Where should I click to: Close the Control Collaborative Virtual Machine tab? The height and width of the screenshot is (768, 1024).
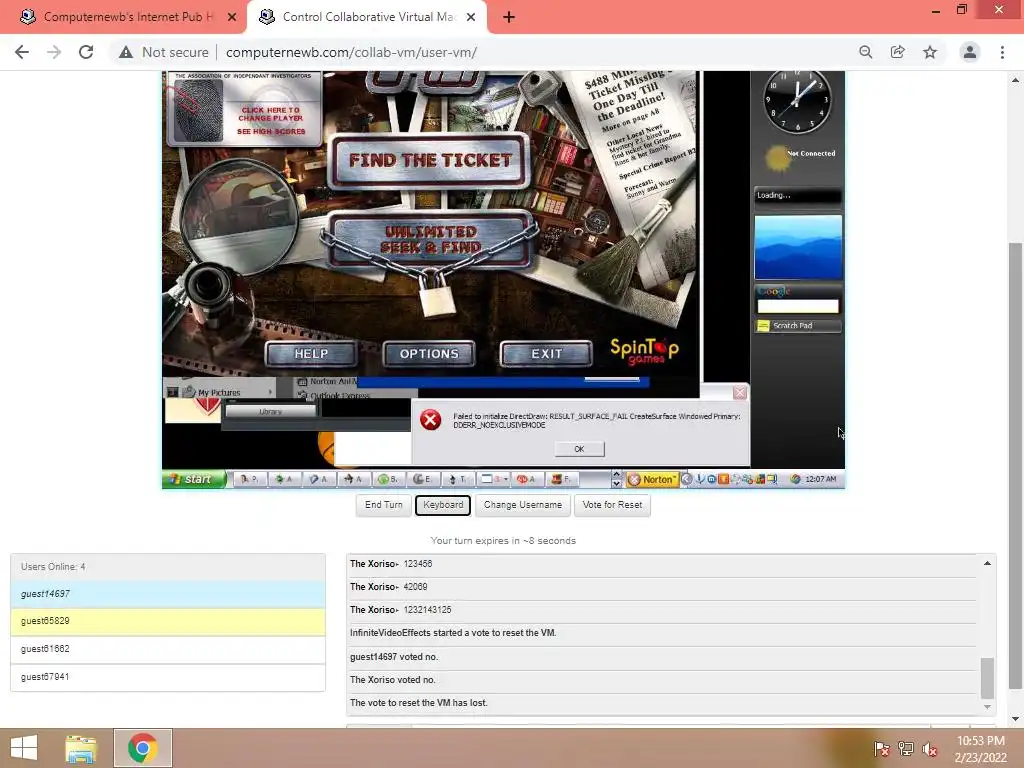[471, 17]
